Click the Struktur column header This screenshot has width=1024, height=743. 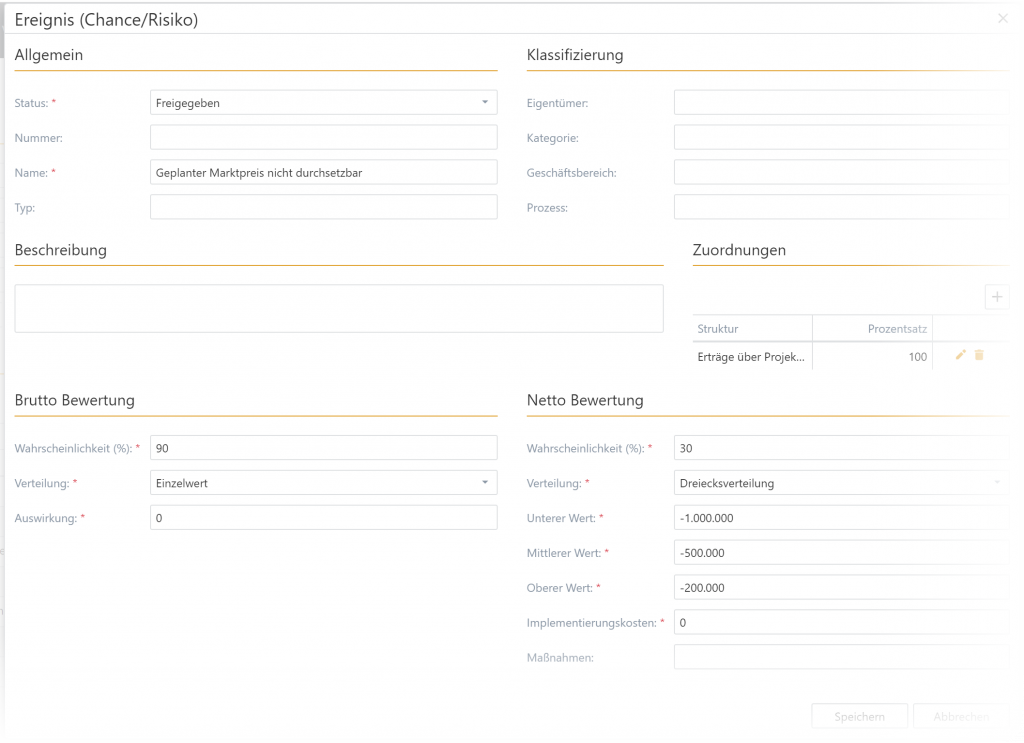click(x=752, y=328)
